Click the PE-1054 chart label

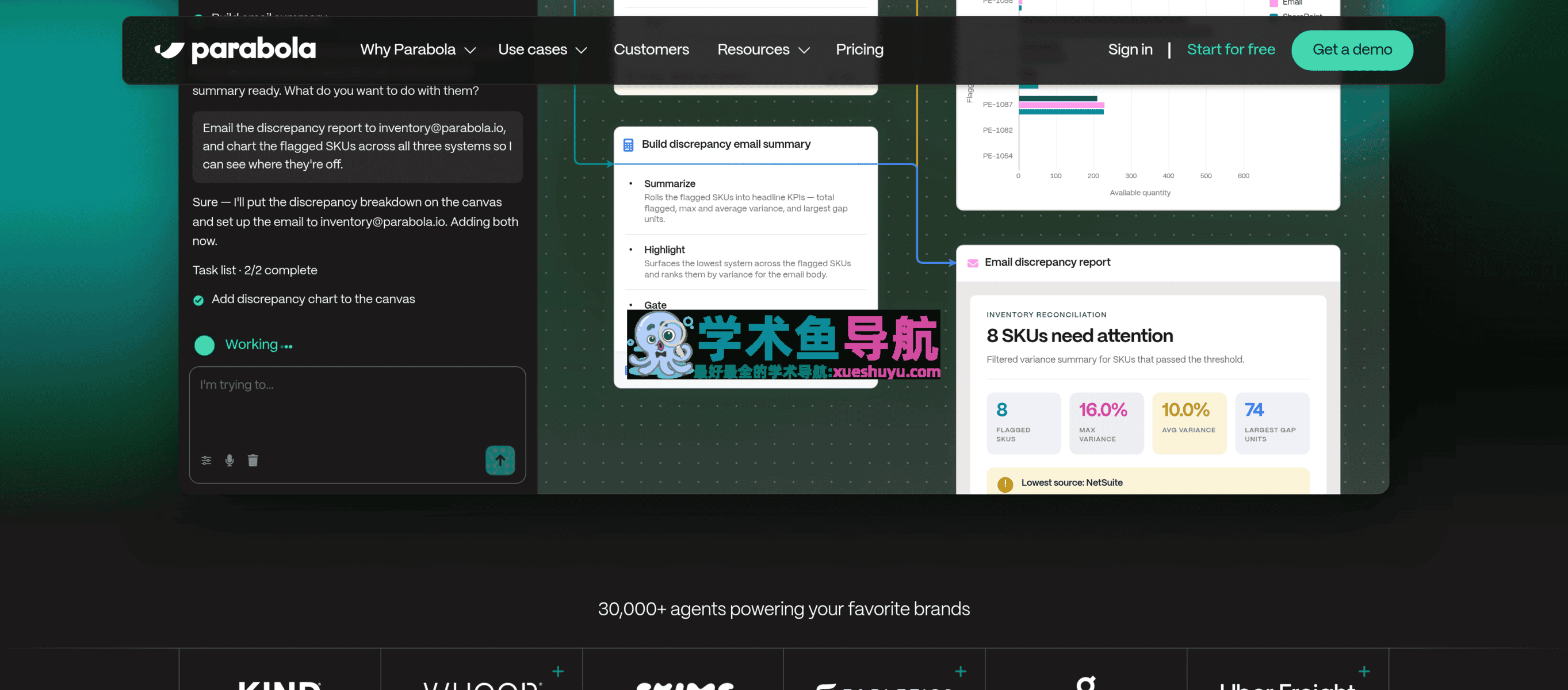tap(997, 156)
